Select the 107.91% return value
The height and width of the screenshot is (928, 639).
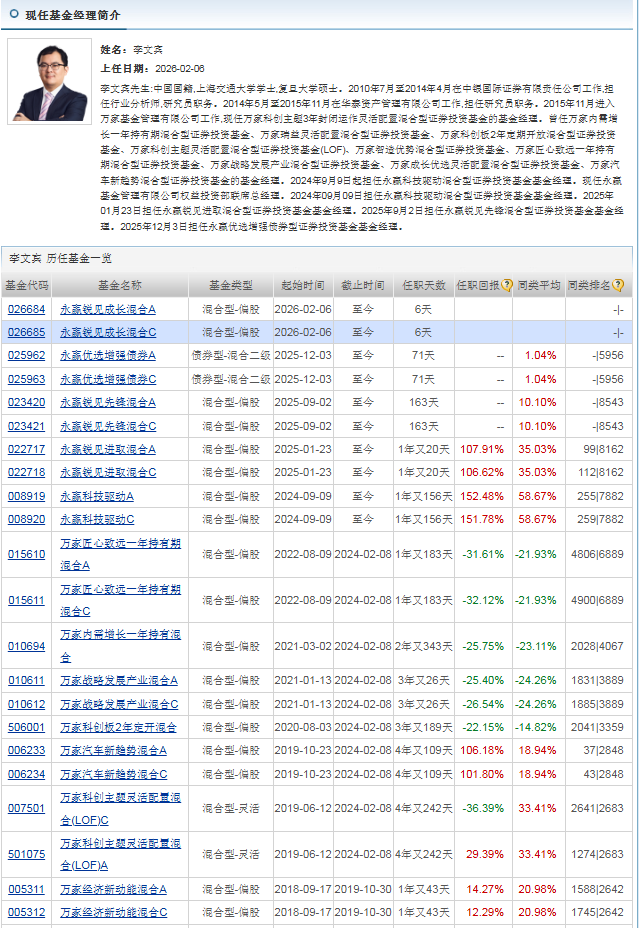click(x=482, y=449)
